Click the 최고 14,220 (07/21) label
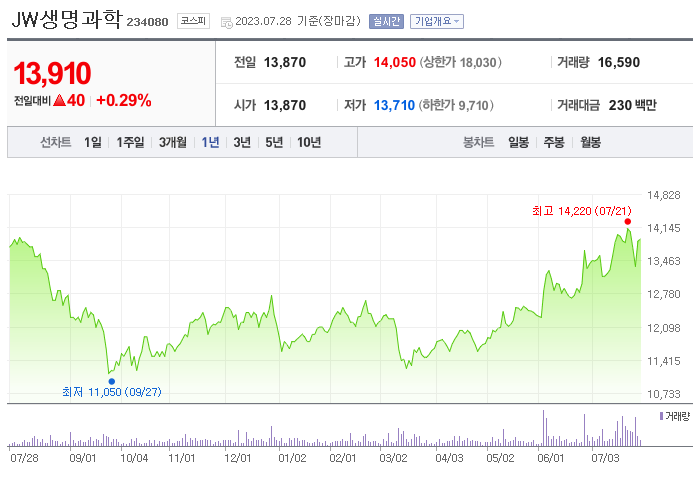Screen dimensions: 693x479 coord(582,211)
